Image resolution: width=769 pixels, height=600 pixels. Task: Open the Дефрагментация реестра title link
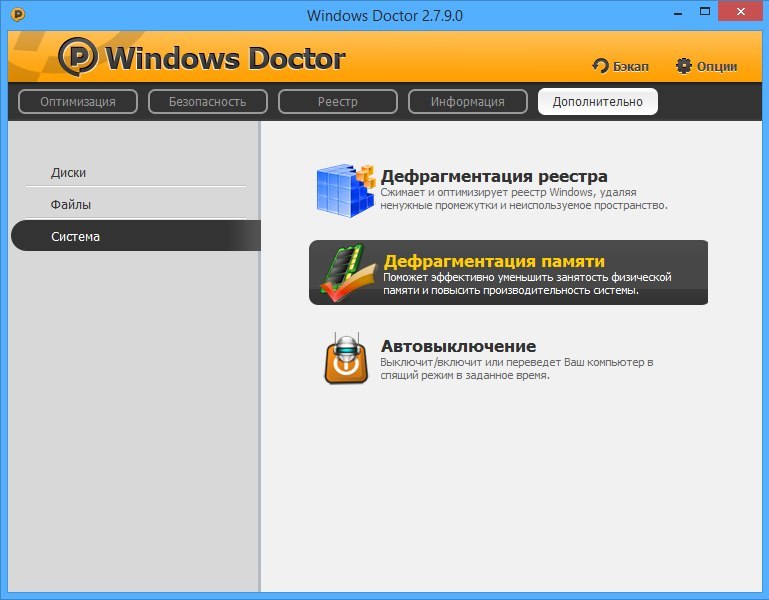[x=494, y=177]
